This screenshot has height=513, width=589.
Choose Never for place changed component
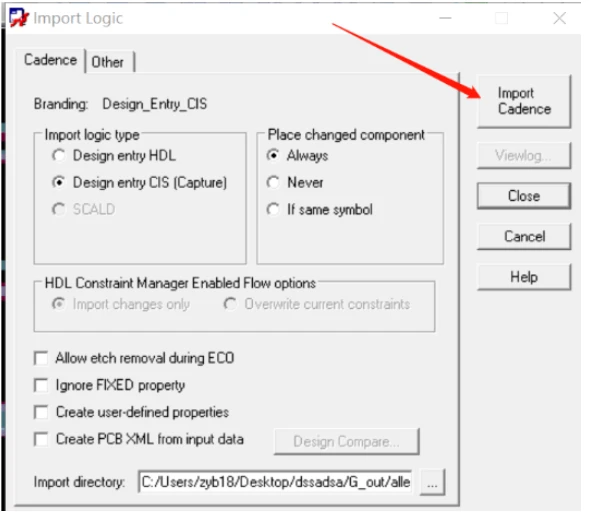[x=273, y=182]
